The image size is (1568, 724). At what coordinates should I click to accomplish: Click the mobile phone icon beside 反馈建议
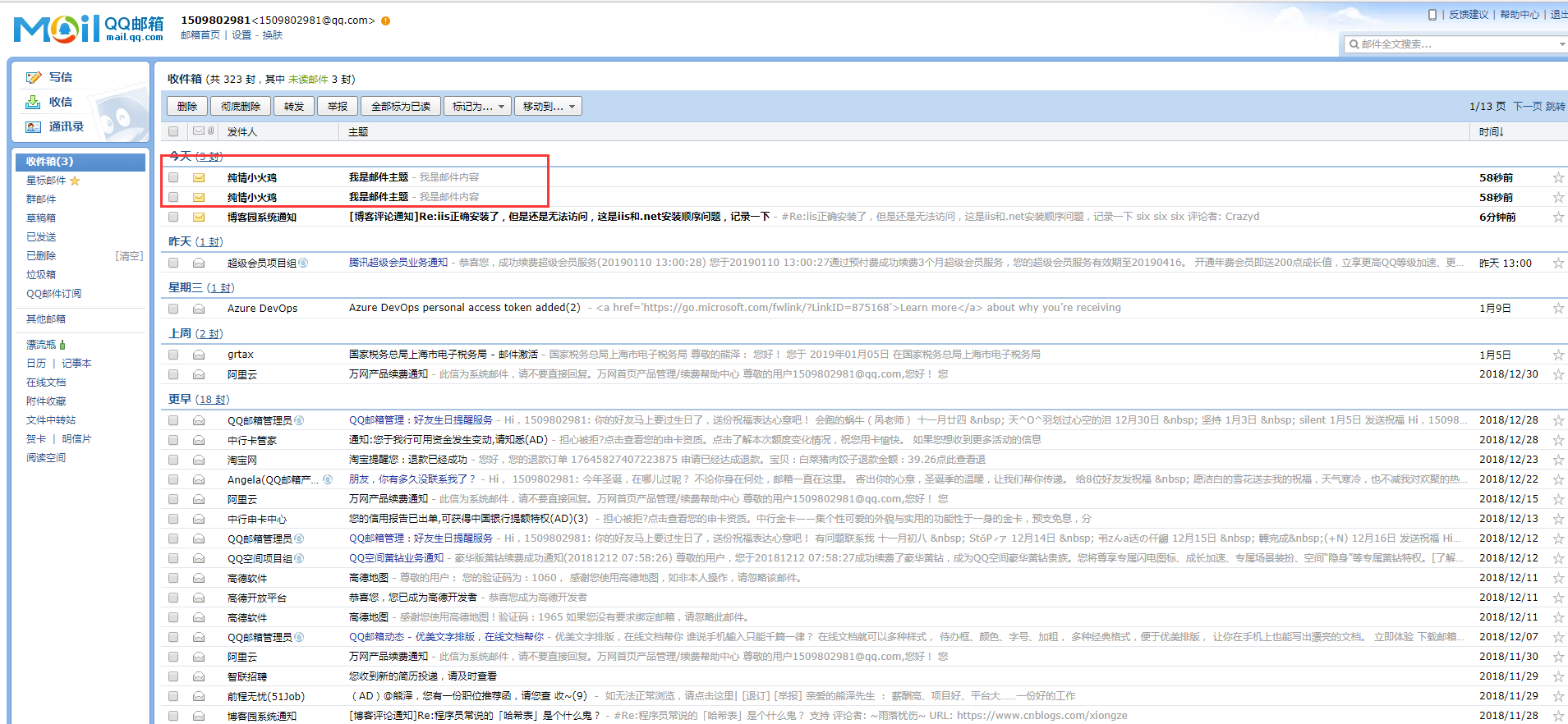point(1432,15)
